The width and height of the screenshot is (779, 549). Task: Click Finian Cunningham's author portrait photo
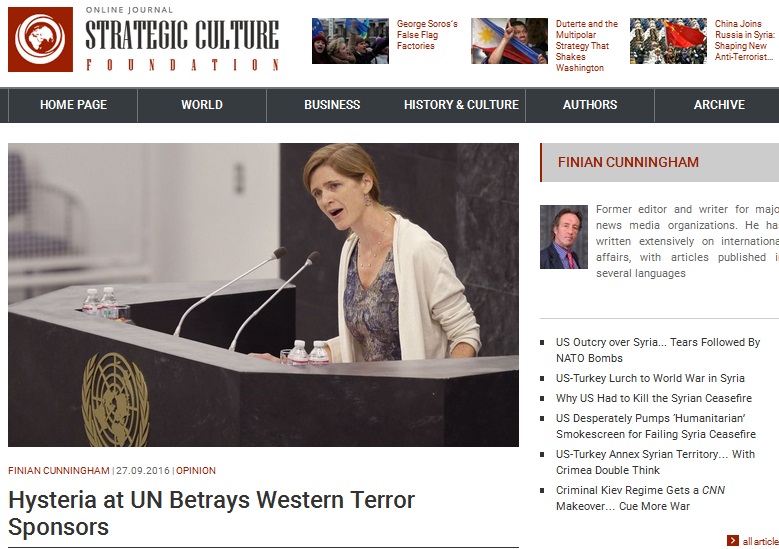(564, 237)
